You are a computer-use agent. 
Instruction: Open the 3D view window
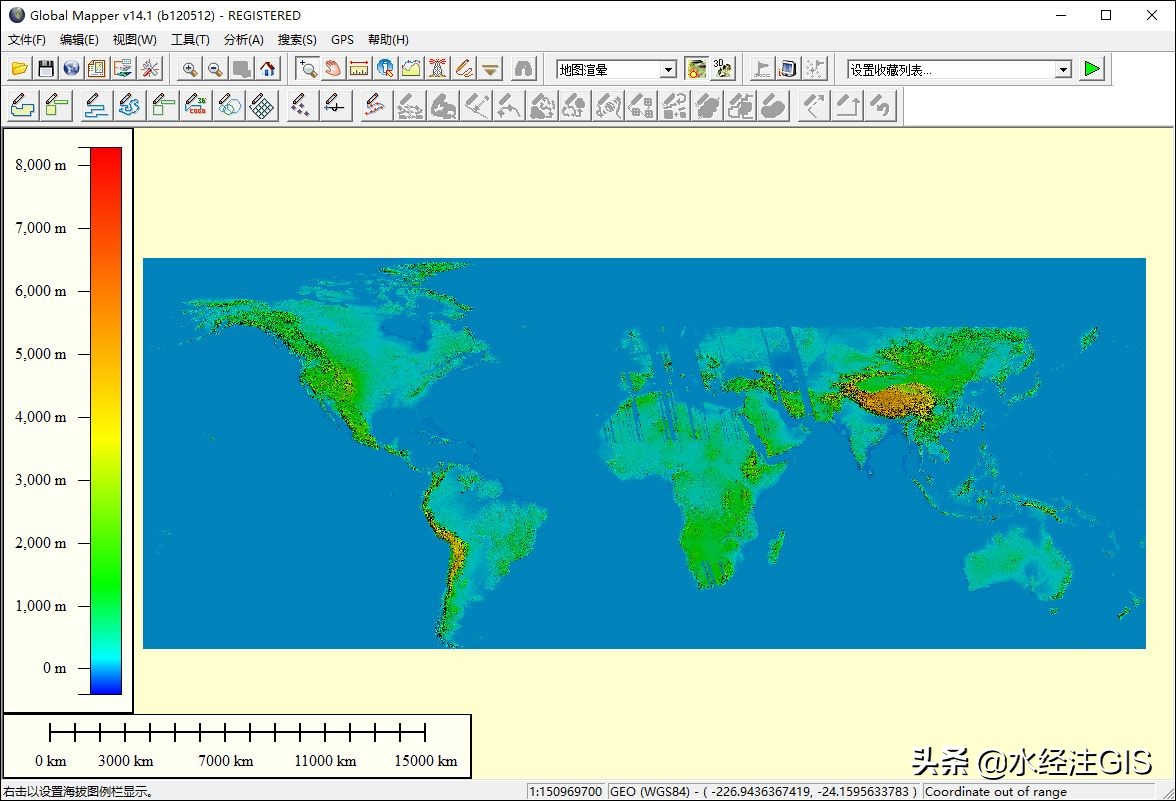click(x=723, y=69)
